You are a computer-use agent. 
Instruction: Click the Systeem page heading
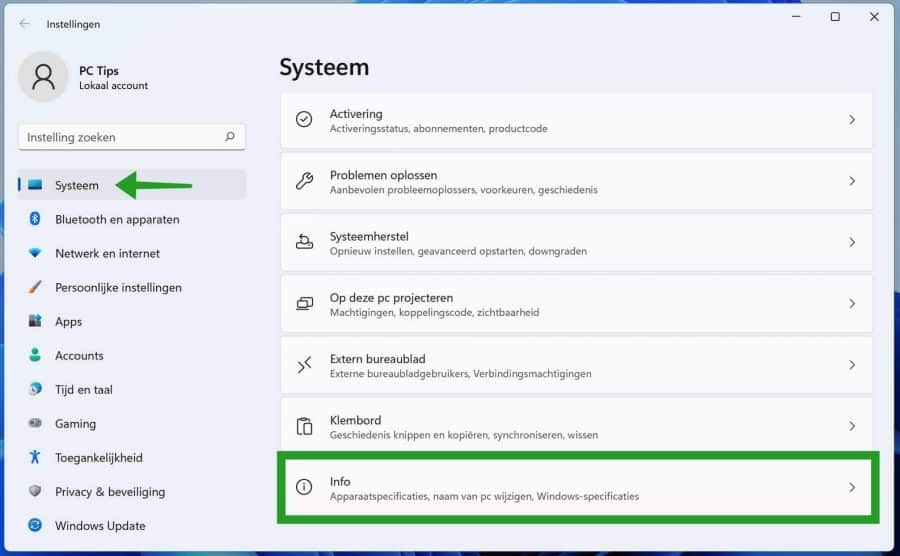tap(324, 67)
